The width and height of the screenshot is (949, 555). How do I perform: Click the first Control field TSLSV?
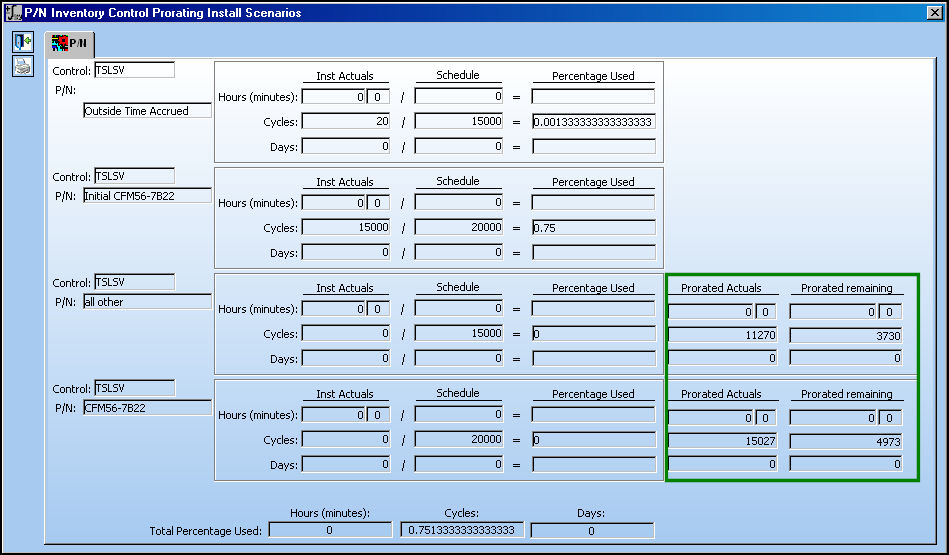coord(134,70)
